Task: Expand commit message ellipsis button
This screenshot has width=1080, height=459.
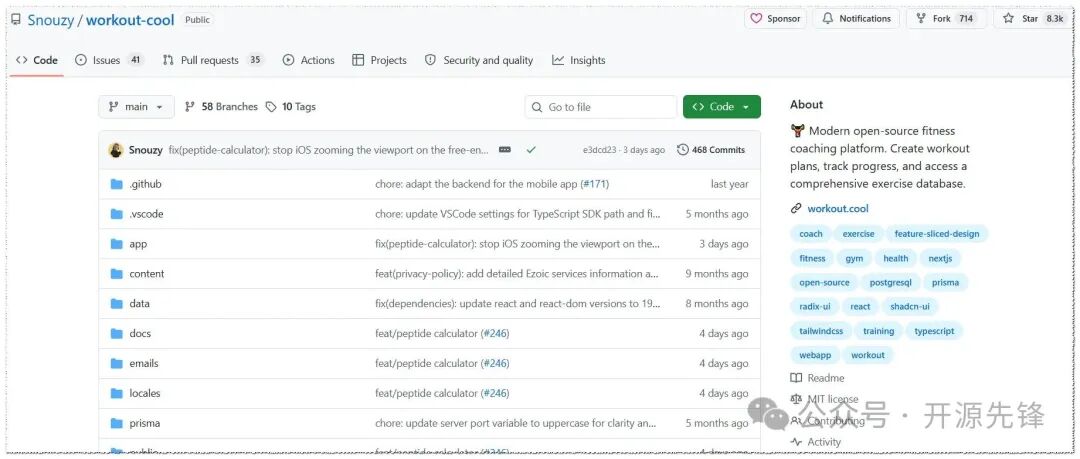Action: point(505,150)
